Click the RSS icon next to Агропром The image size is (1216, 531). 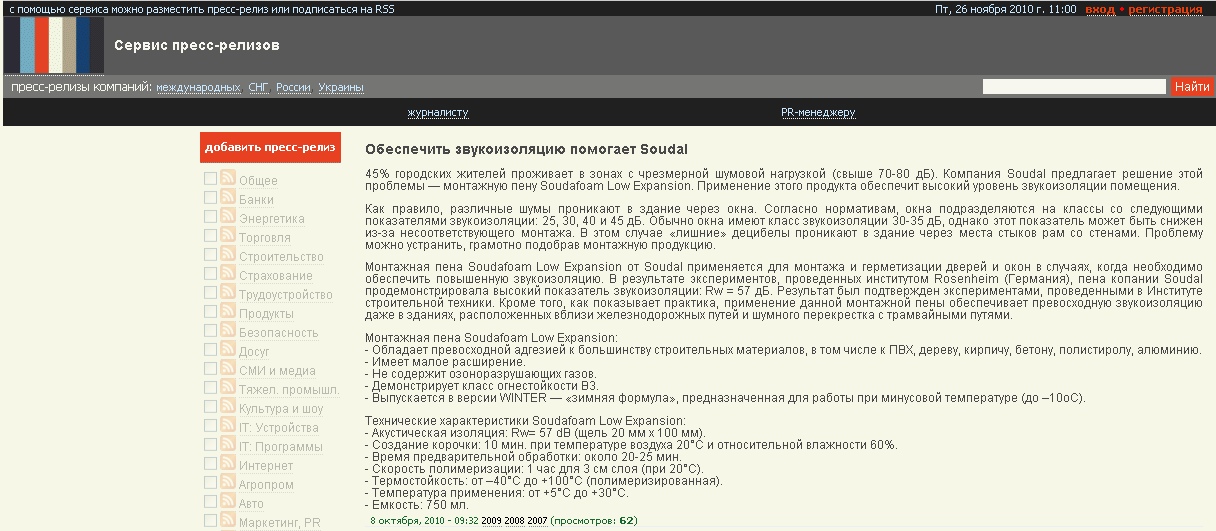pos(228,483)
